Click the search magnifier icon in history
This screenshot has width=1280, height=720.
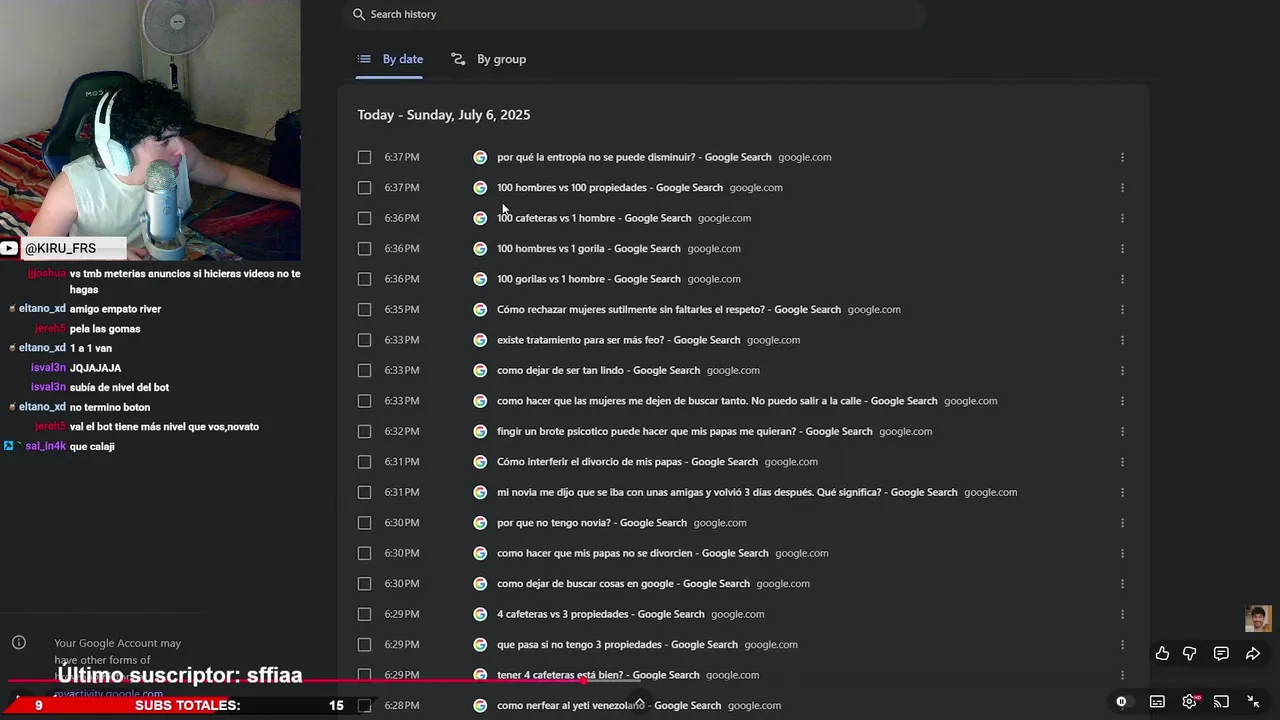[x=359, y=14]
